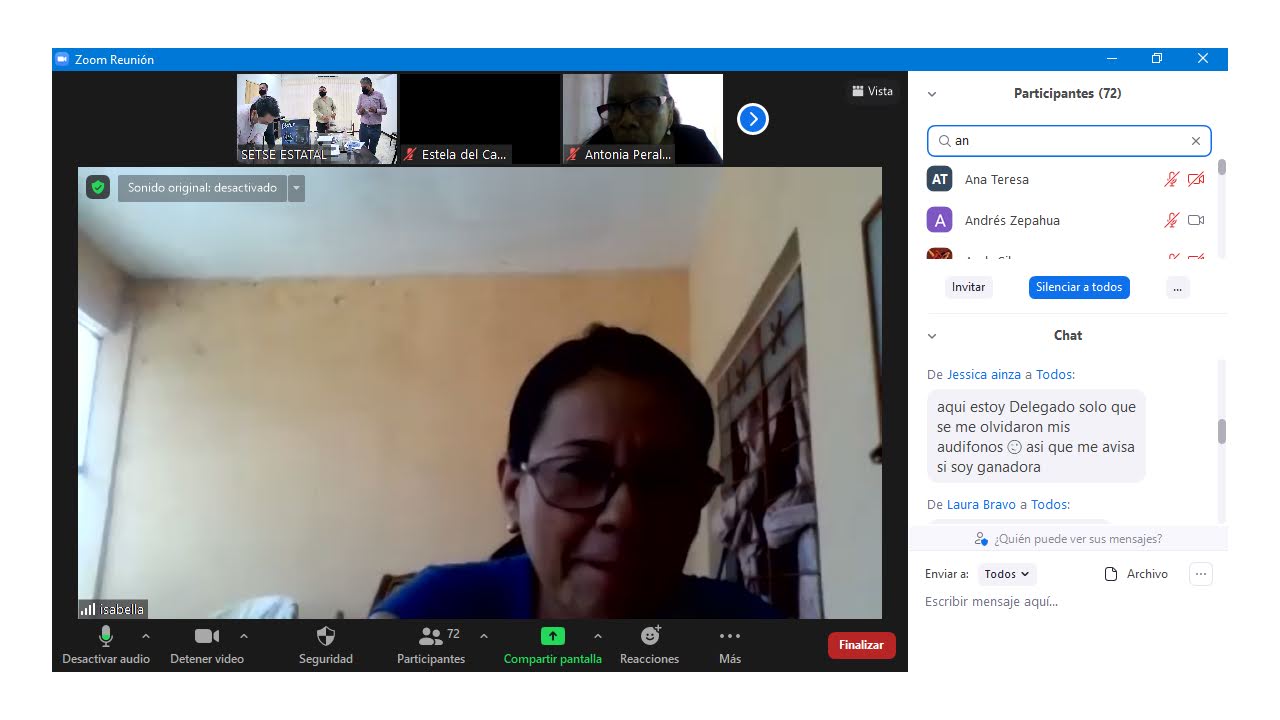The image size is (1280, 720).
Task: Open the Reacciones smiley icon
Action: point(650,635)
